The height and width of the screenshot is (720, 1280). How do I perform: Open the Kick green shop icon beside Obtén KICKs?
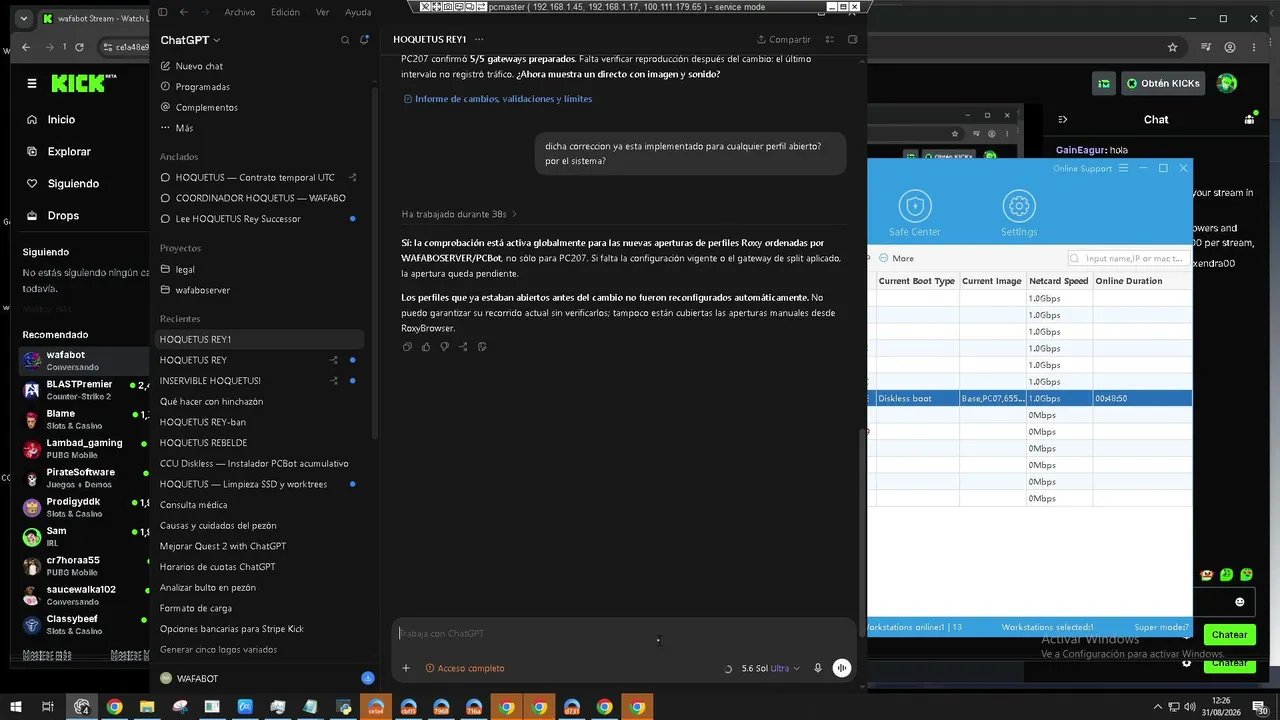pos(1104,84)
